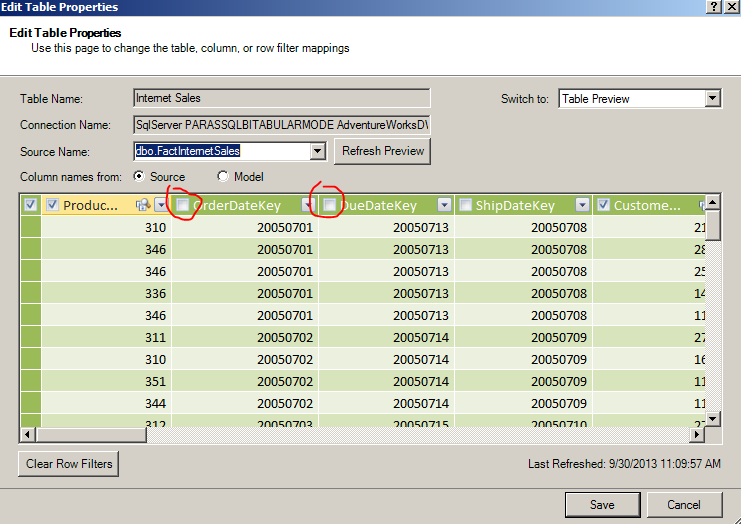The image size is (741, 524).
Task: Click the vertical scrollbar down arrow
Action: pyautogui.click(x=713, y=418)
